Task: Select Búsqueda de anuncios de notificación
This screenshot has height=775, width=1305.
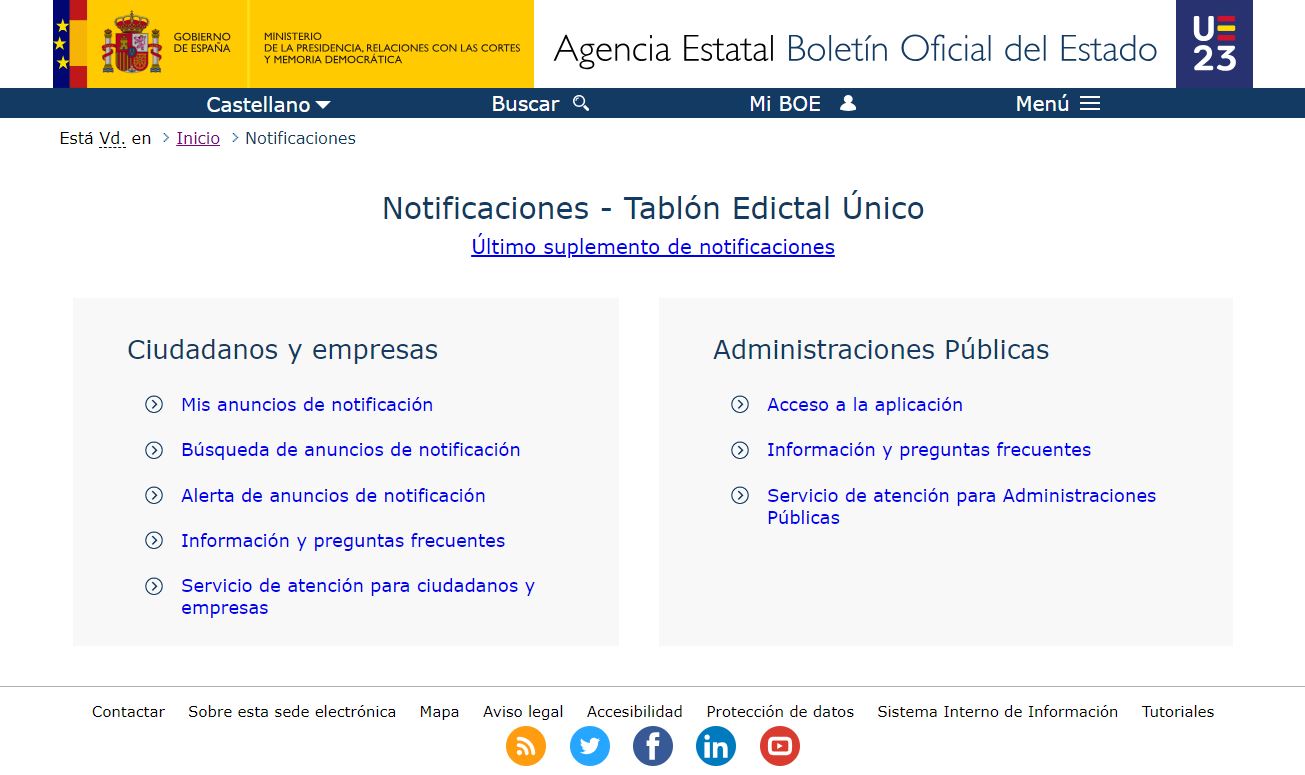Action: [350, 450]
